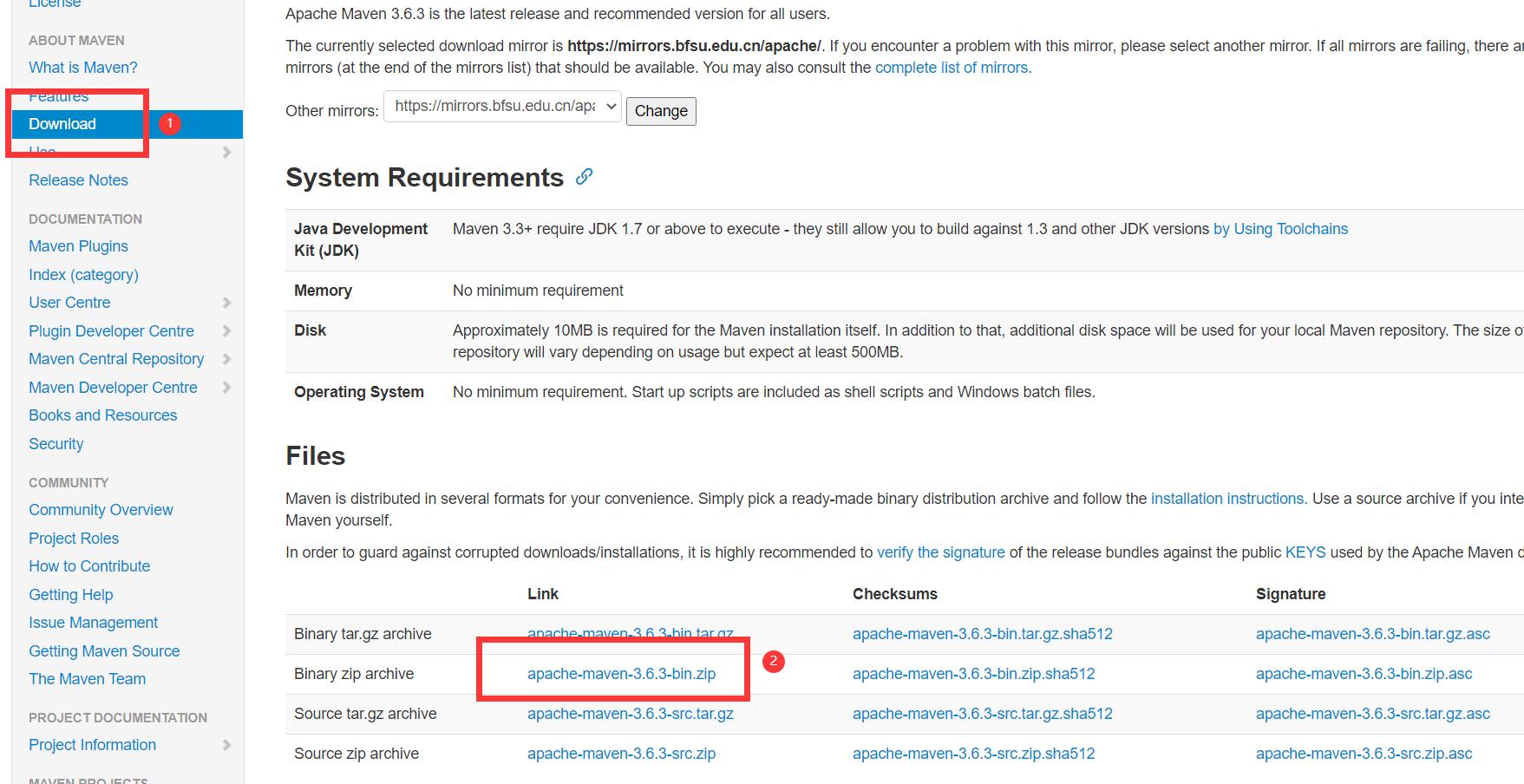Open Getting Maven Source link

[104, 651]
